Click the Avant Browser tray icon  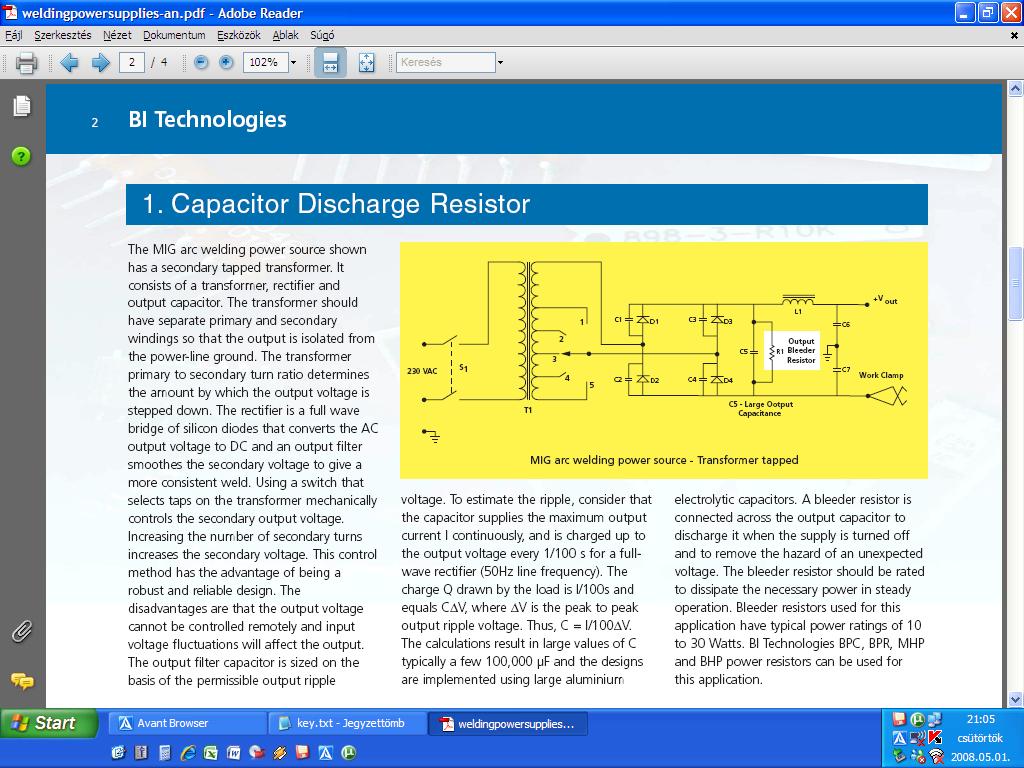pyautogui.click(x=899, y=738)
